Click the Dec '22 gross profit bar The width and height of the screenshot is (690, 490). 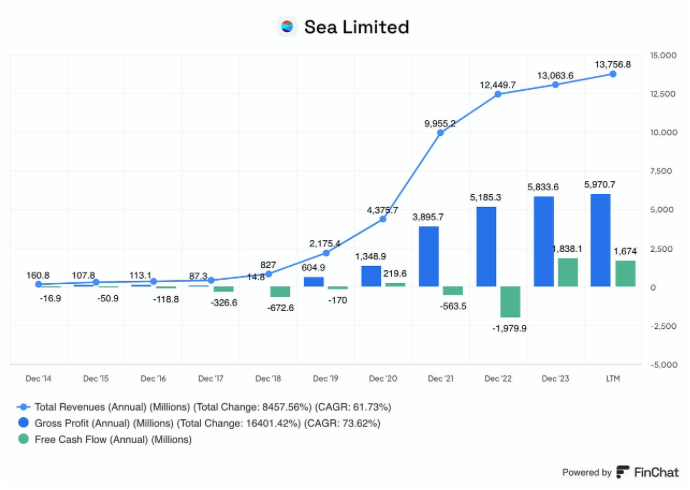coord(486,247)
